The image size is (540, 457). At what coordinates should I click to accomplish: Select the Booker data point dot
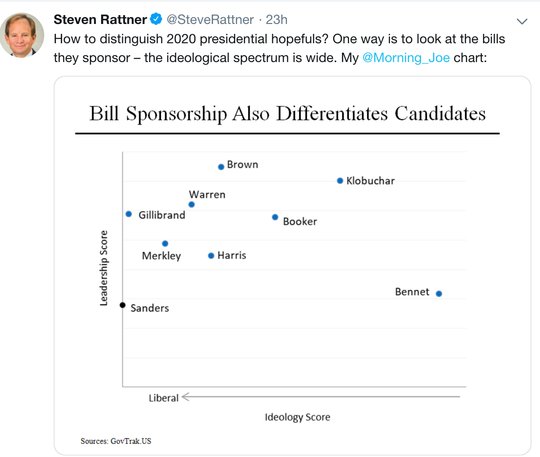coord(275,217)
